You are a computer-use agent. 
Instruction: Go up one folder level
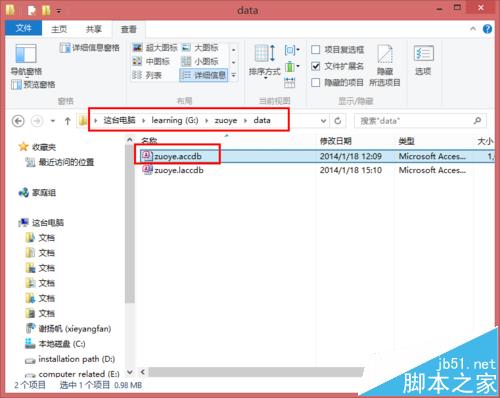click(x=68, y=121)
